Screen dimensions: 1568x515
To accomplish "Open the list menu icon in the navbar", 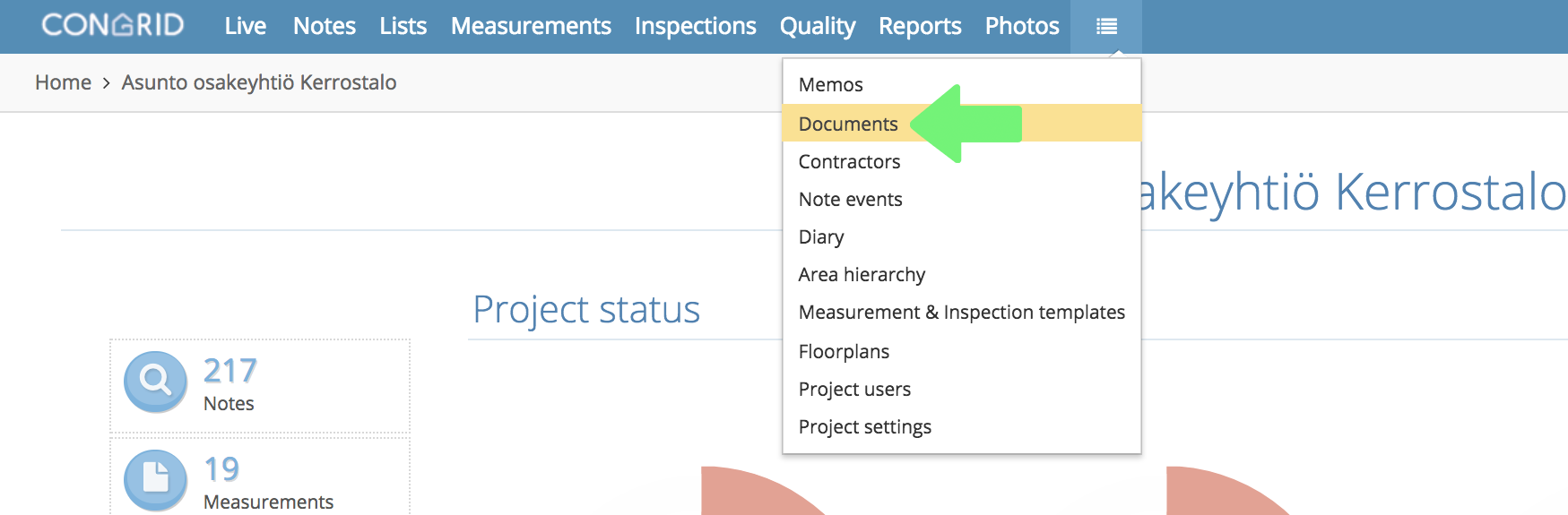I will [x=1106, y=26].
